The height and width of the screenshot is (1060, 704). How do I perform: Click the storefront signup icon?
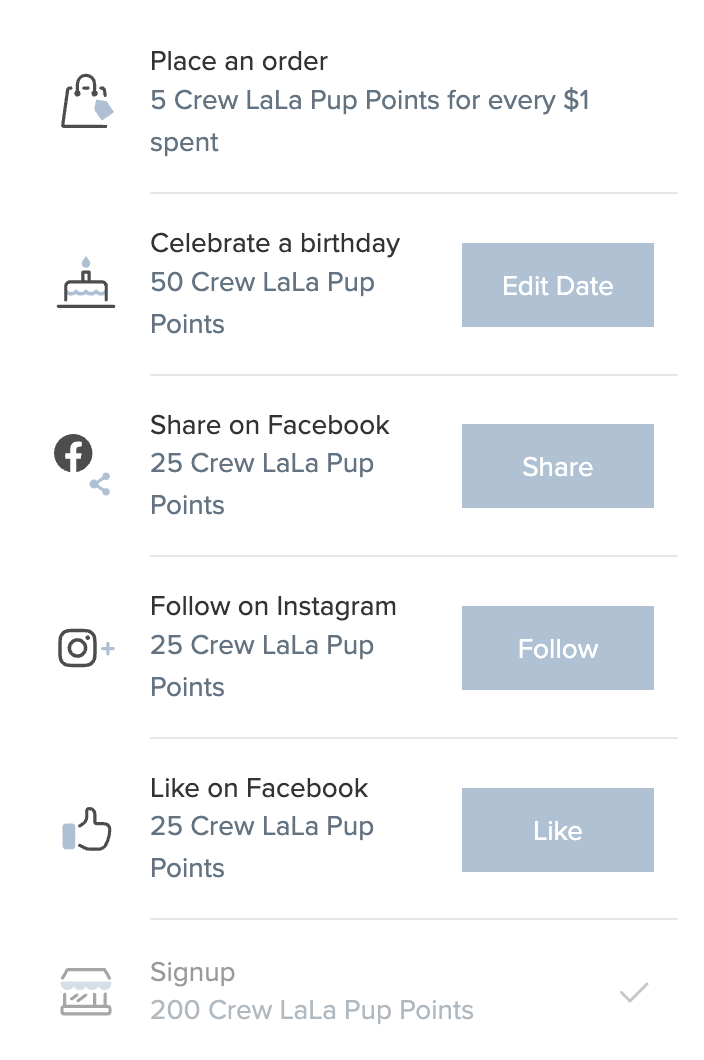click(x=86, y=991)
